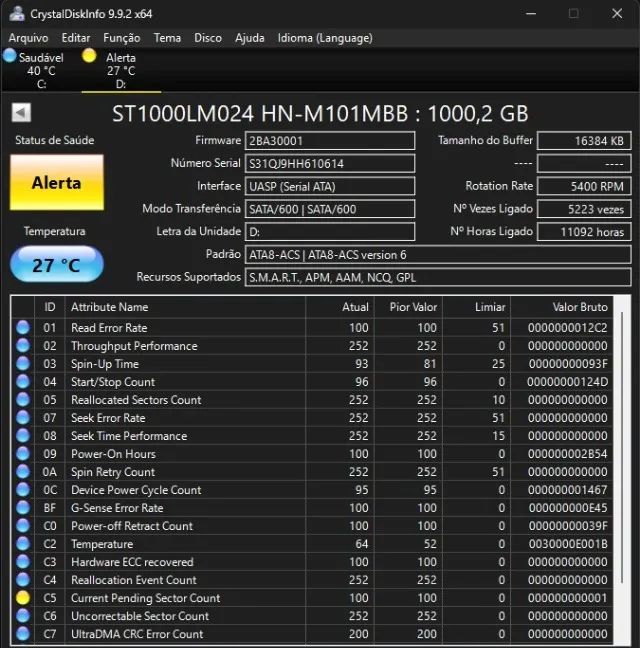Image resolution: width=640 pixels, height=648 pixels.
Task: Minimize the CrystalDiskInfo window
Action: (x=531, y=14)
